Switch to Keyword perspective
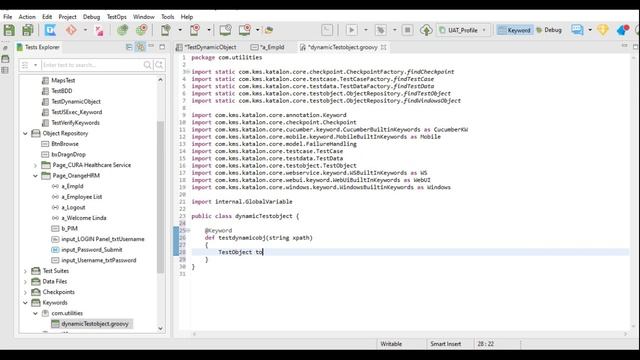The height and width of the screenshot is (360, 640). click(515, 30)
